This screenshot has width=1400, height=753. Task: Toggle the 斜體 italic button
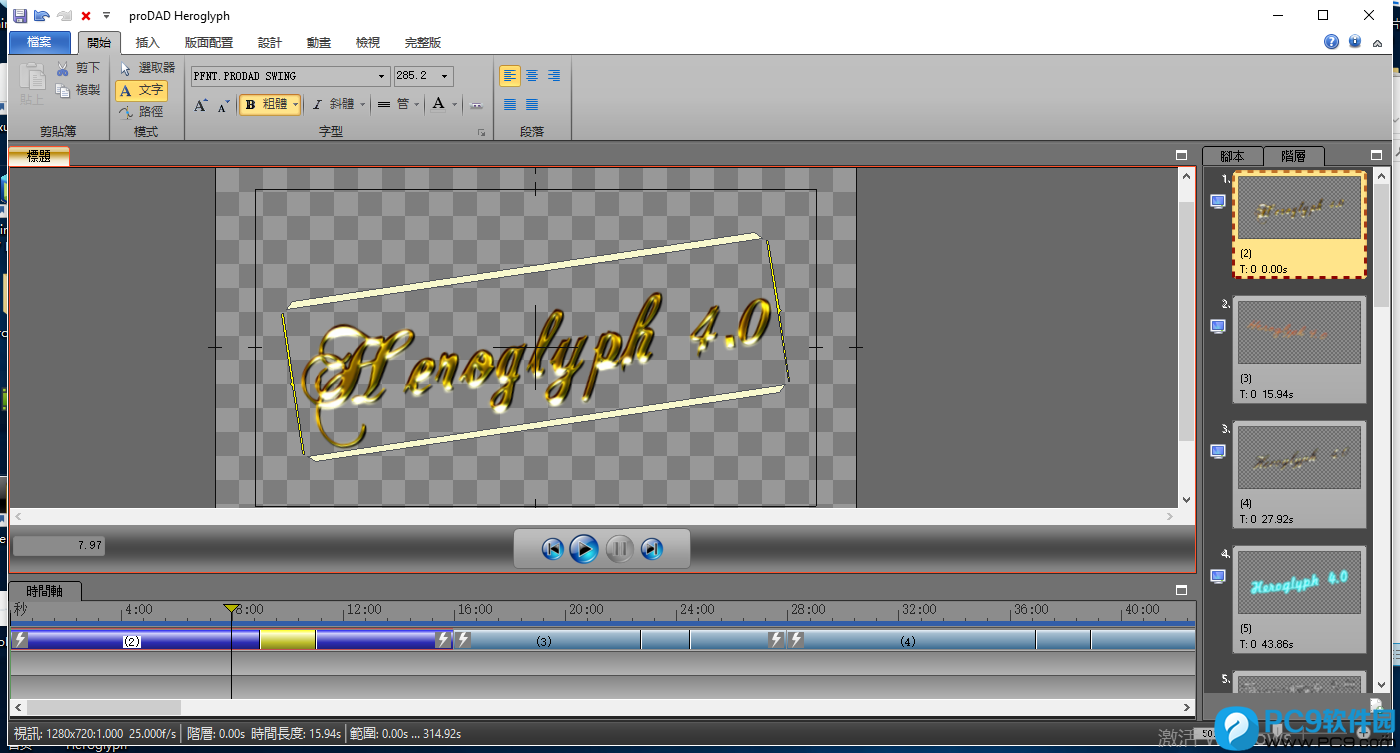pyautogui.click(x=332, y=104)
